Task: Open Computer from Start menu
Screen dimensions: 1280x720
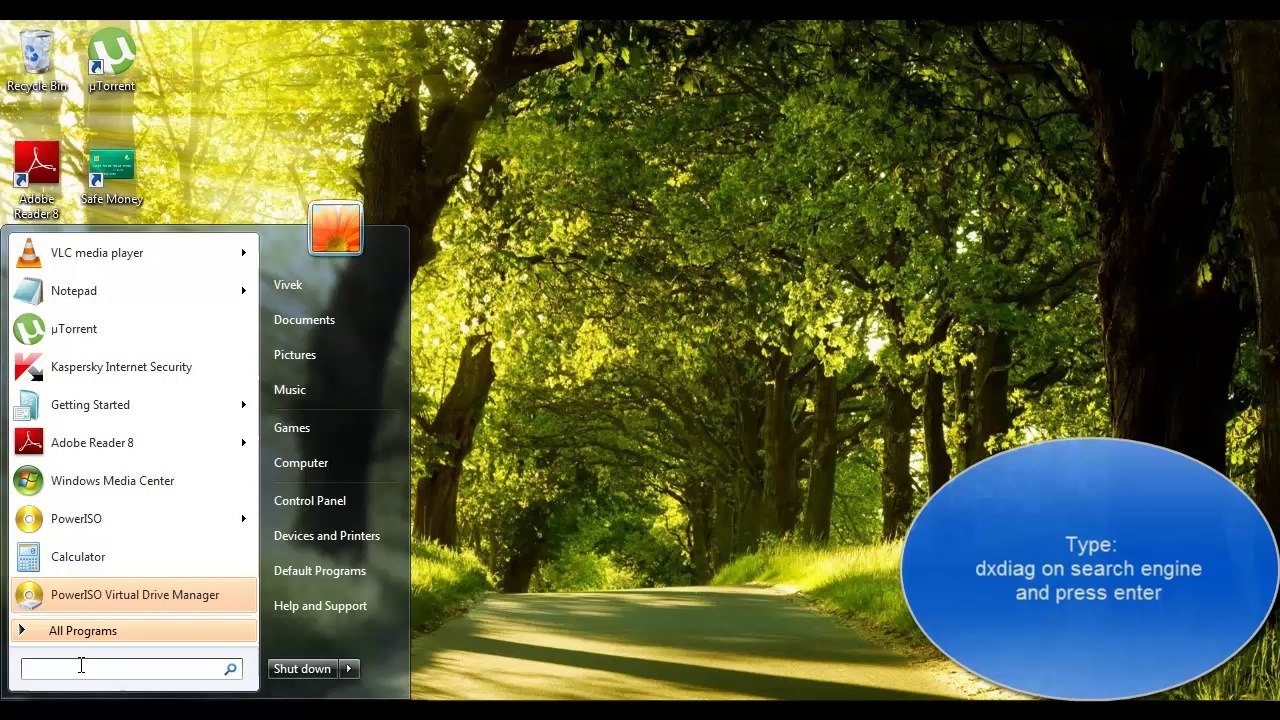Action: pos(301,463)
